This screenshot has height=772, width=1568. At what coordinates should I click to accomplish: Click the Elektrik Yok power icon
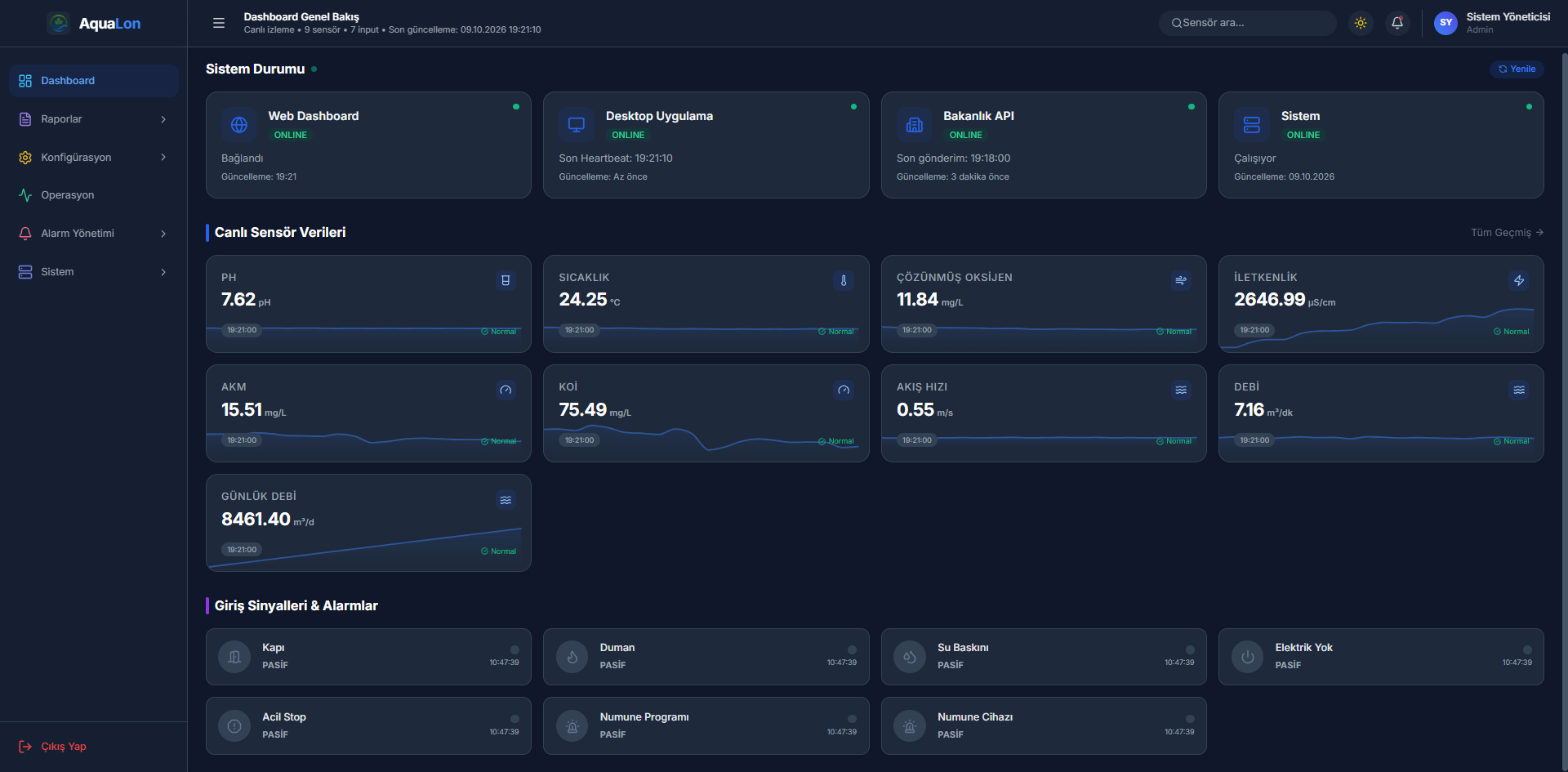coord(1248,657)
